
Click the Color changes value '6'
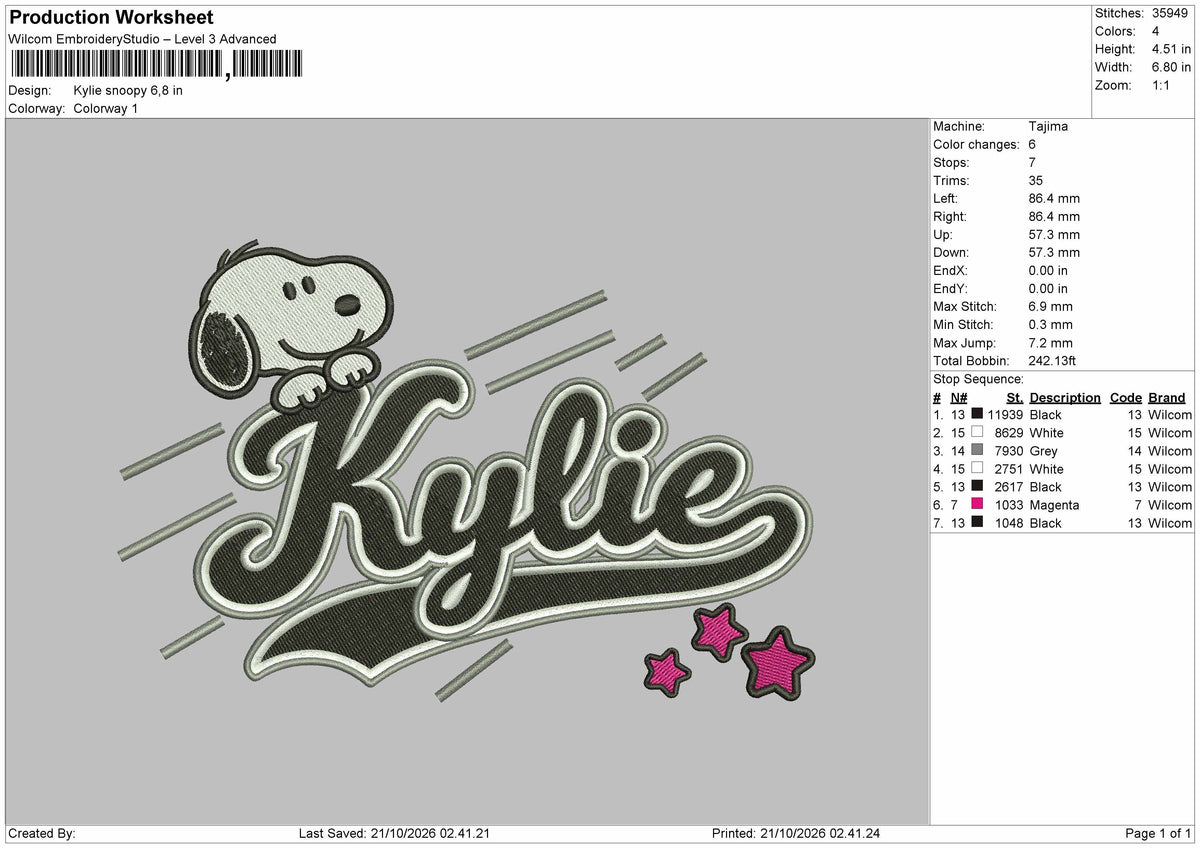(1032, 144)
